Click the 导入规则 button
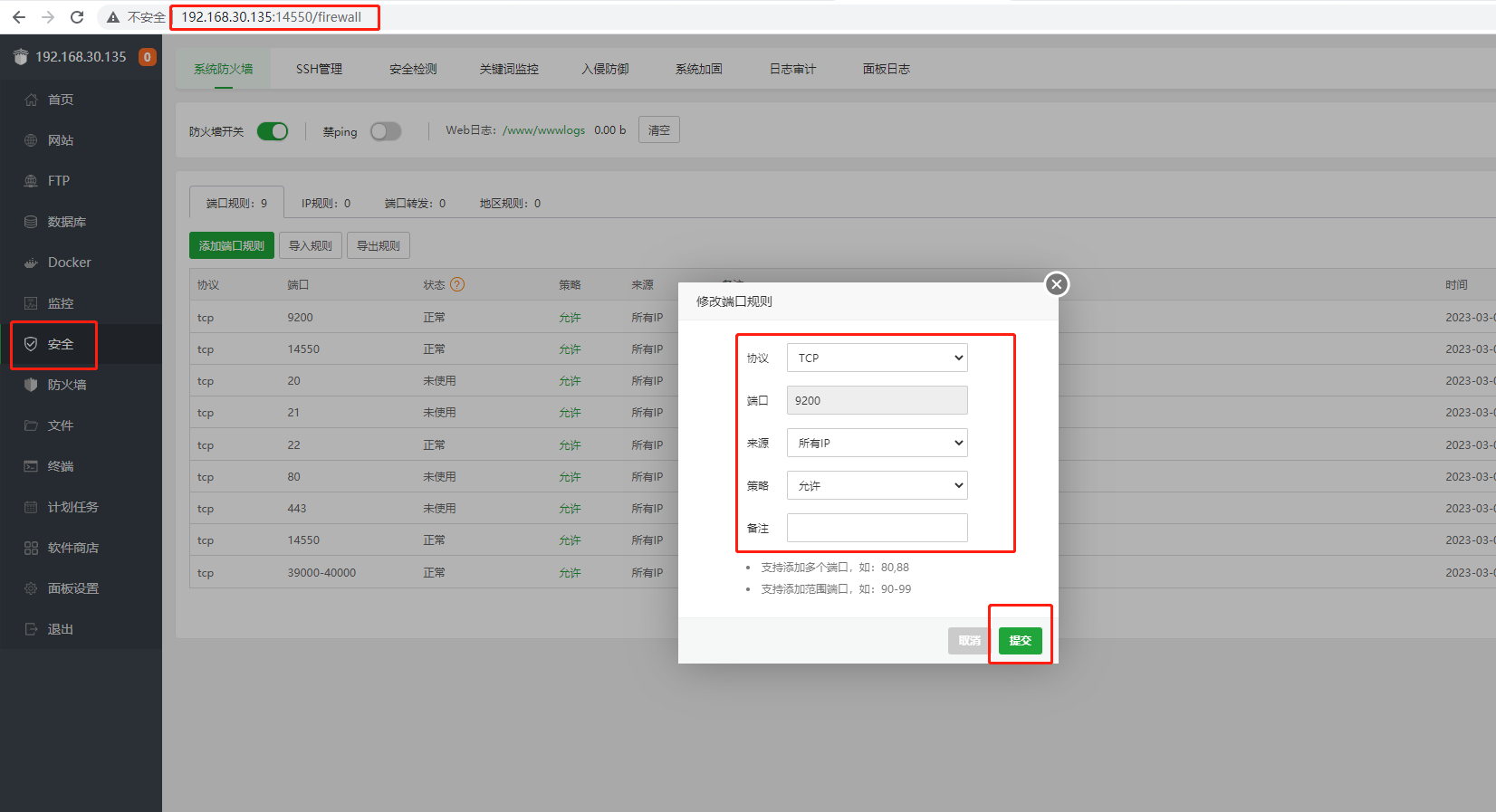This screenshot has width=1496, height=812. pos(311,245)
